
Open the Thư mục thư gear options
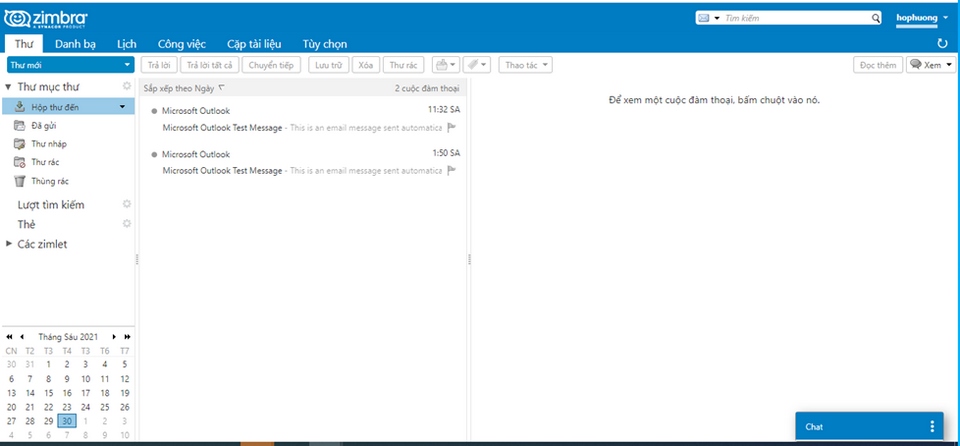click(127, 86)
